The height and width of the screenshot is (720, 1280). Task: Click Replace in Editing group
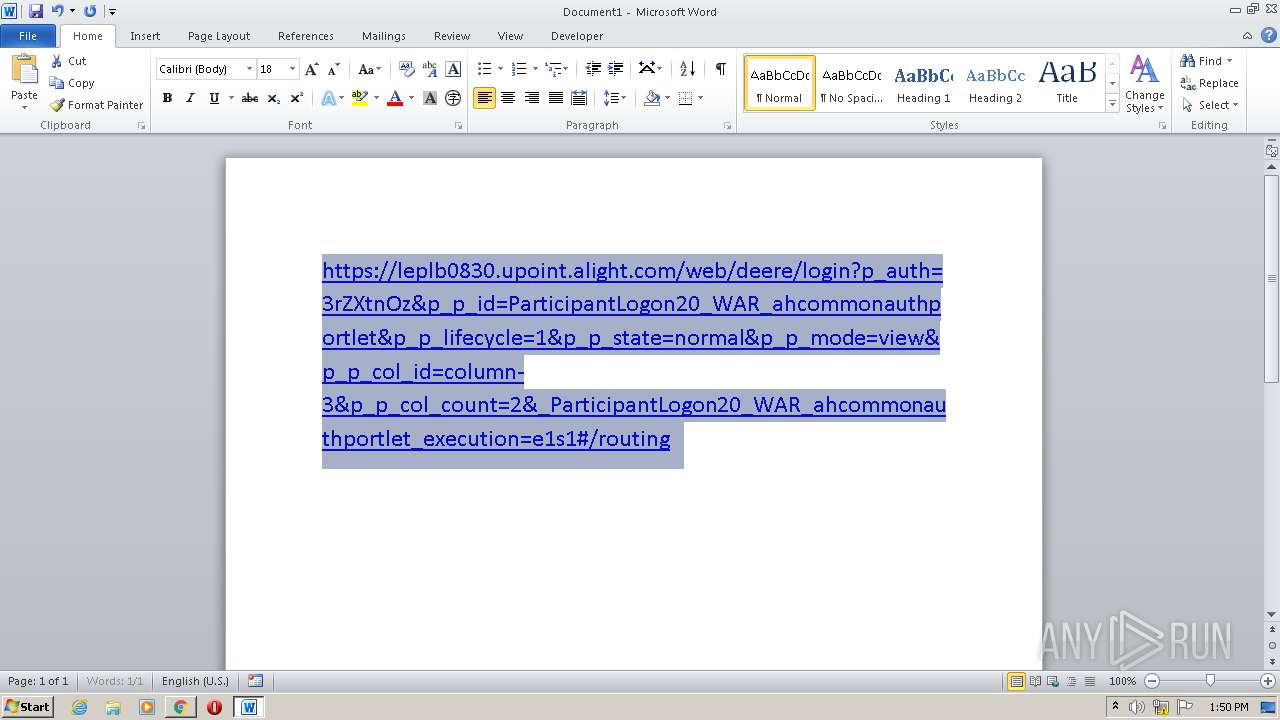click(1209, 83)
